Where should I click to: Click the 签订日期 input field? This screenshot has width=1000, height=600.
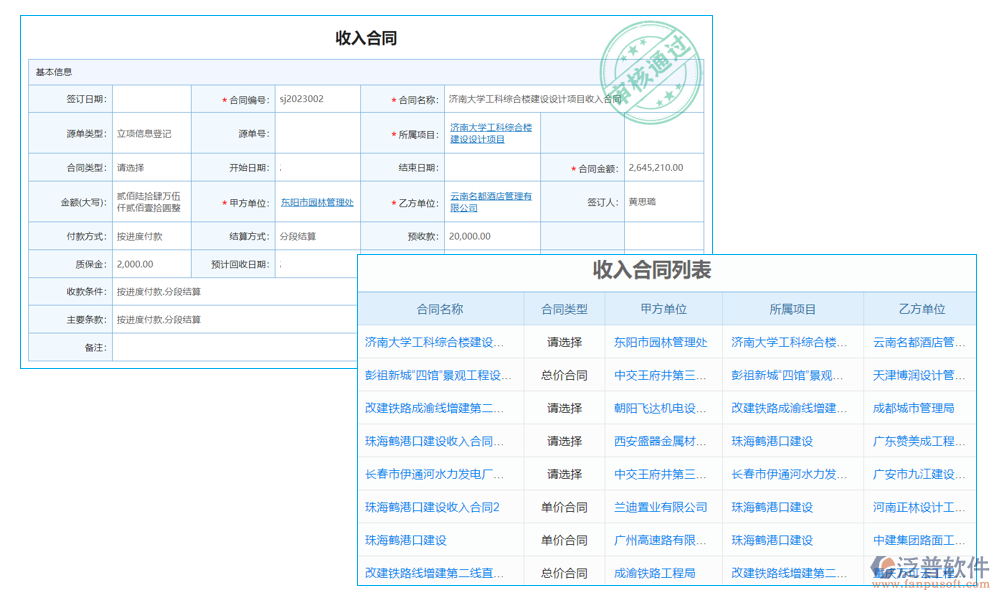150,99
